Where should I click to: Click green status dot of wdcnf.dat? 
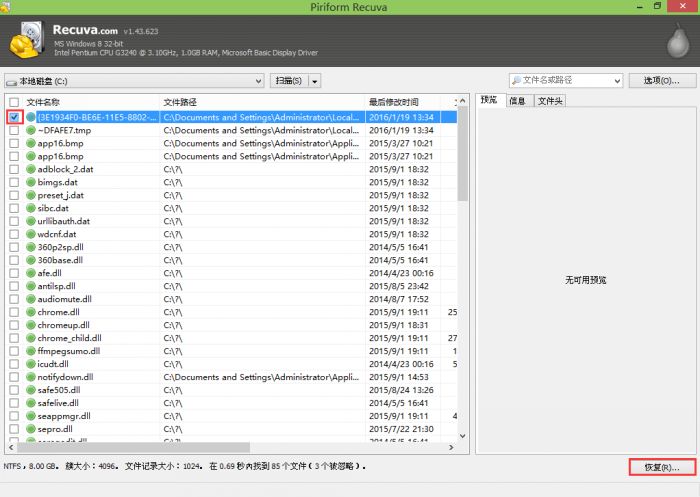[x=30, y=234]
